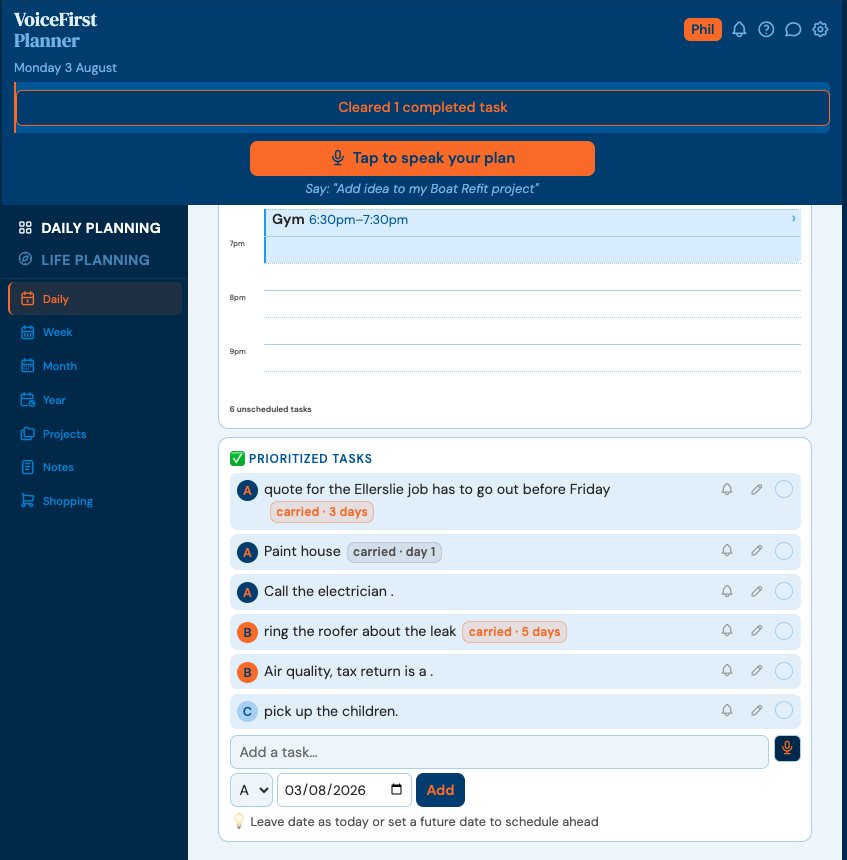Image resolution: width=847 pixels, height=860 pixels.
Task: Select the Life Planning section
Action: point(84,260)
